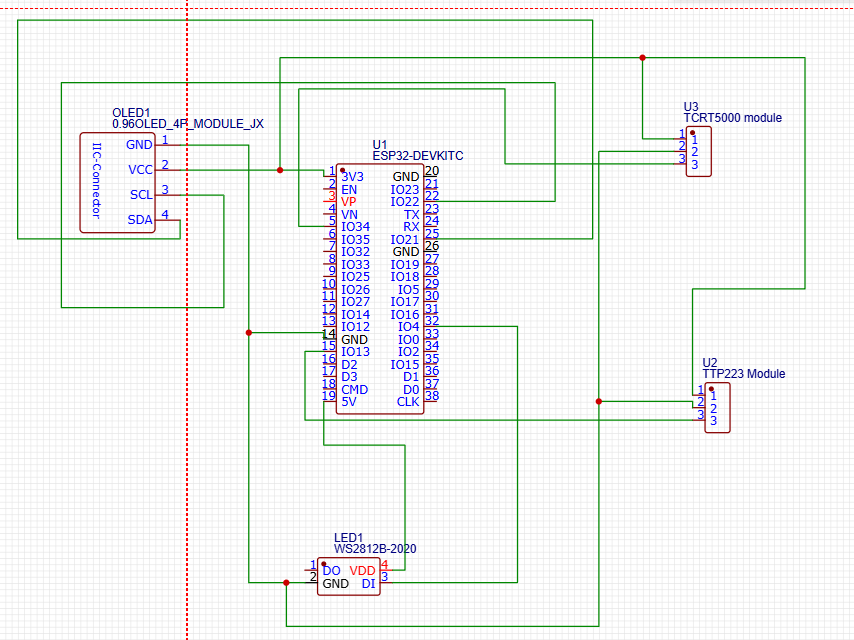Select the 3V3 pin on the ESP32

coord(352,177)
